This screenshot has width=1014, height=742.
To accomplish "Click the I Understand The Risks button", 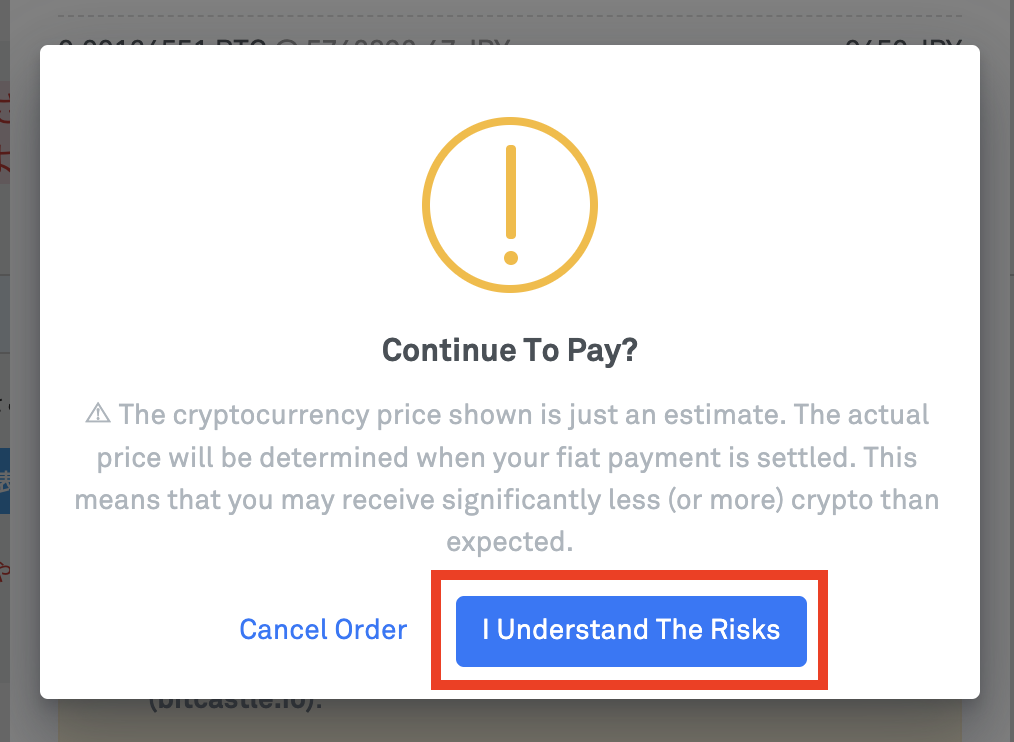I will (x=631, y=631).
